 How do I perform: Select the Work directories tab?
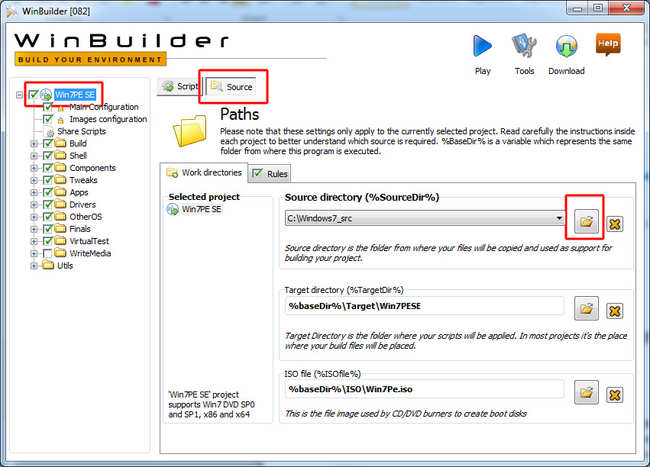(204, 173)
